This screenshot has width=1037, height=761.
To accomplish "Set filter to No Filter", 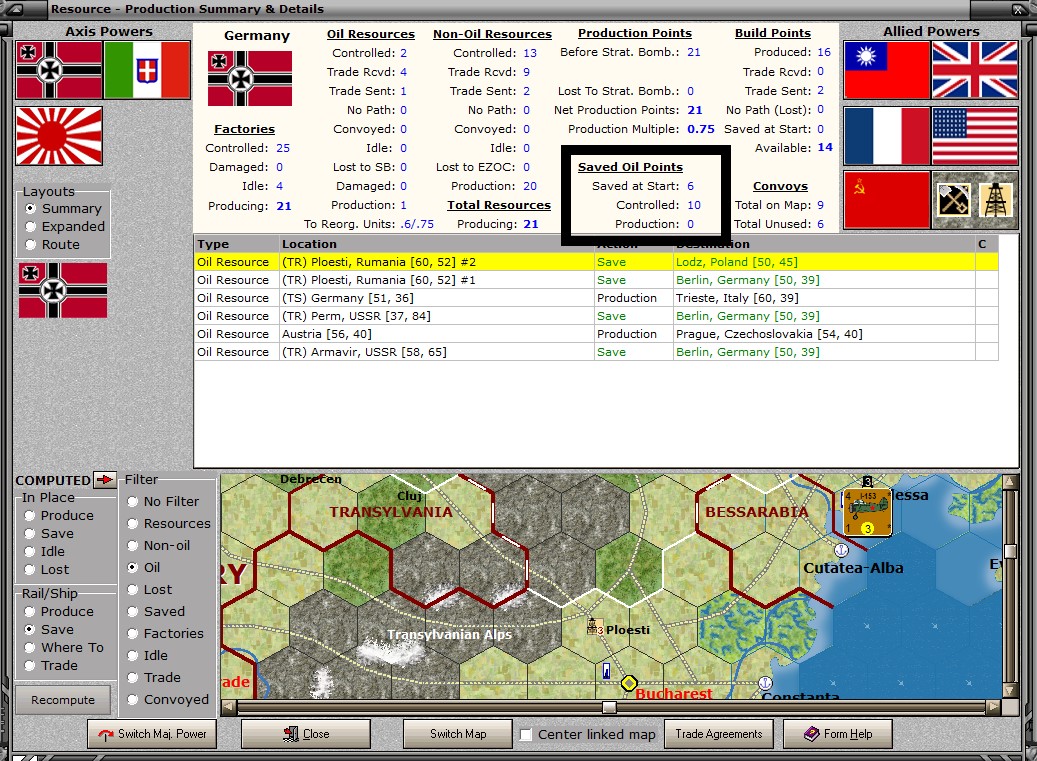I will pos(132,502).
